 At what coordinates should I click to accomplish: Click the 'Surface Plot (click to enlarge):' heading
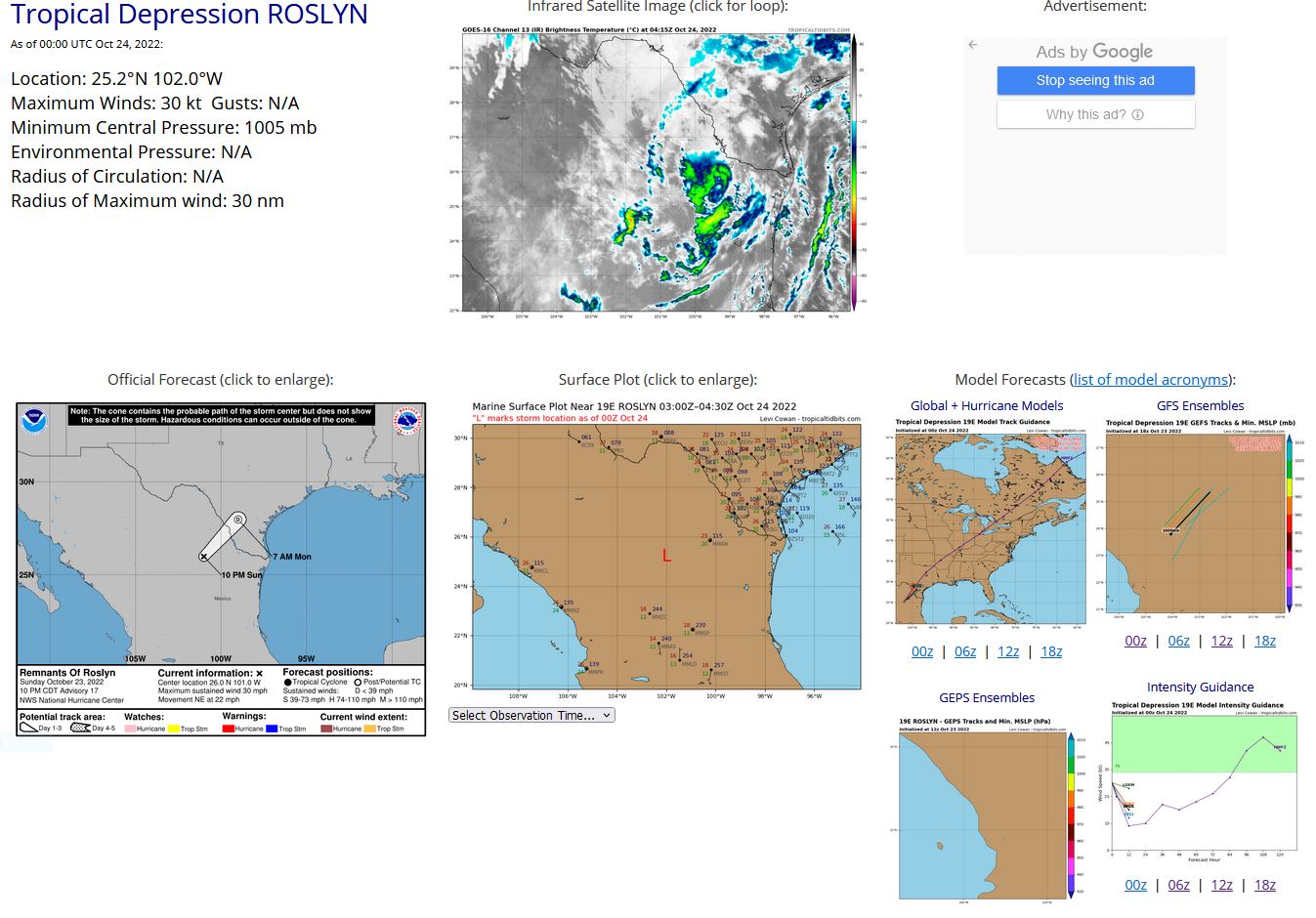pos(658,379)
